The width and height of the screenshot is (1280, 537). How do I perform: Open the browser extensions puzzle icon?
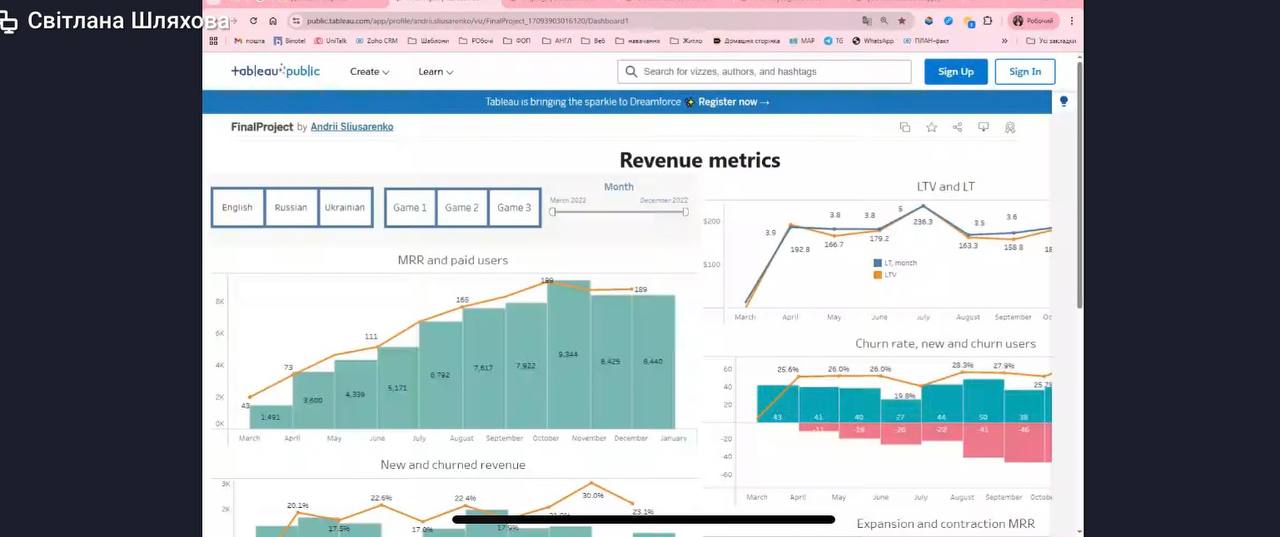click(988, 20)
